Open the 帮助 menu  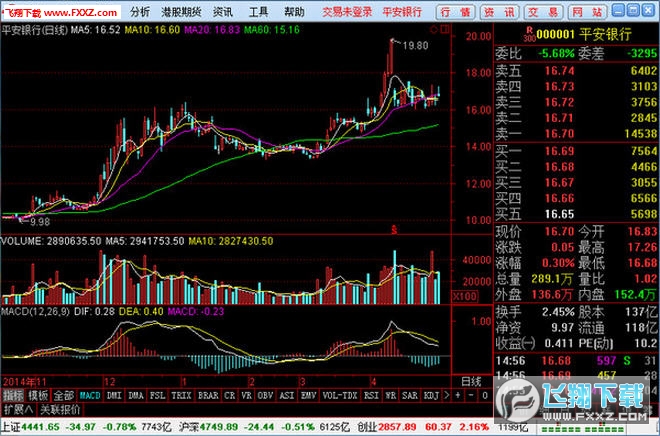[x=294, y=12]
